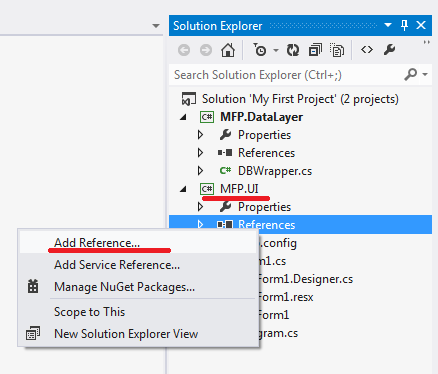This screenshot has width=438, height=374.
Task: Click the View Code angle-brackets icon
Action: coord(367,50)
